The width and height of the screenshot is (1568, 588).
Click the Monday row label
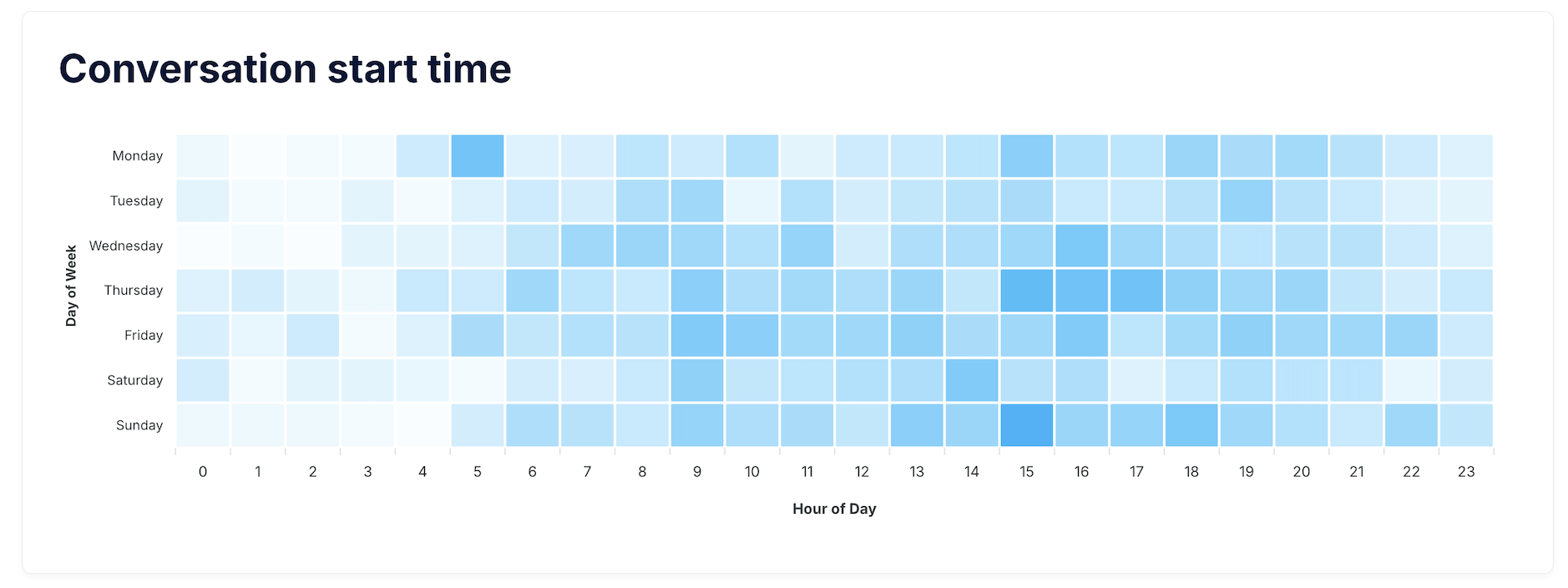point(138,156)
